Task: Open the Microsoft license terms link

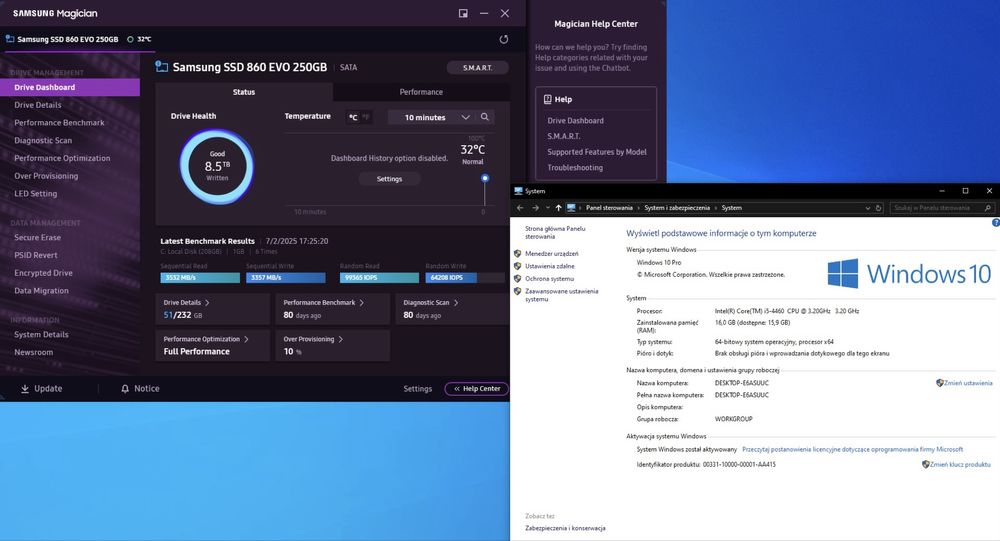Action: [x=853, y=449]
